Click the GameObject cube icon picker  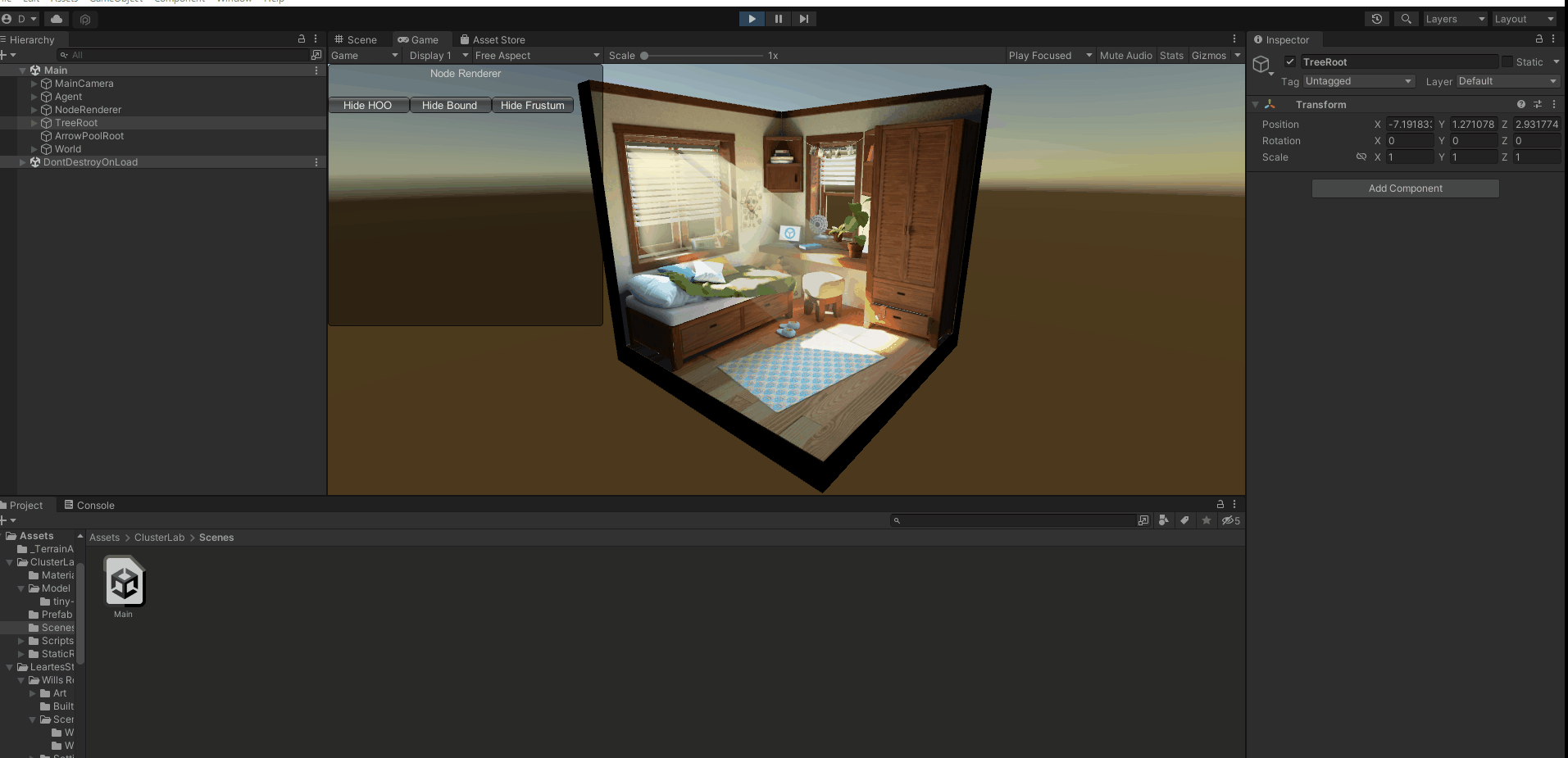(x=1262, y=65)
